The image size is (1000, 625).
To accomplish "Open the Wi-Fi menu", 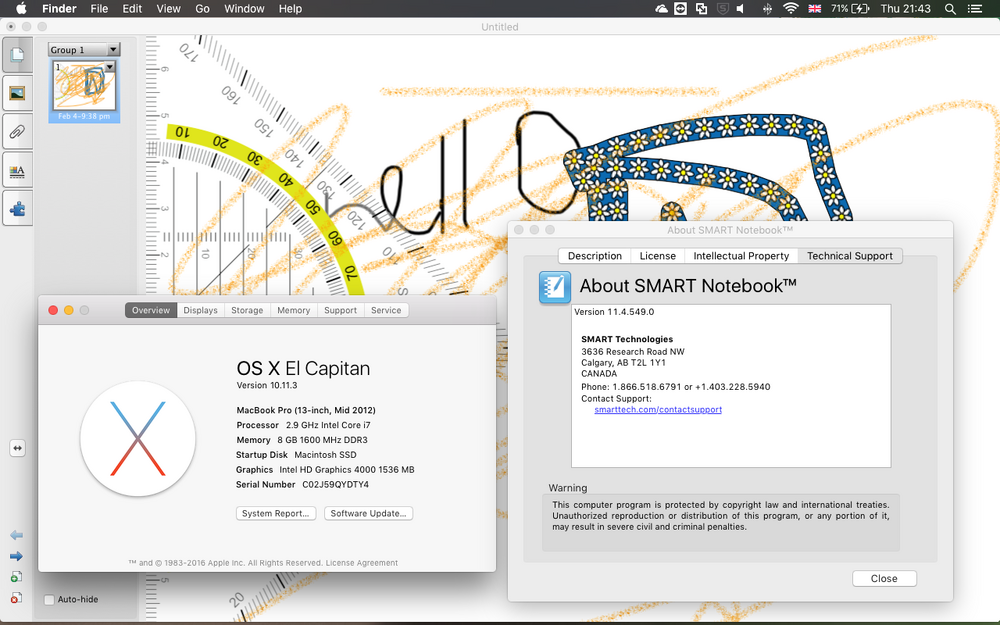I will (x=790, y=8).
